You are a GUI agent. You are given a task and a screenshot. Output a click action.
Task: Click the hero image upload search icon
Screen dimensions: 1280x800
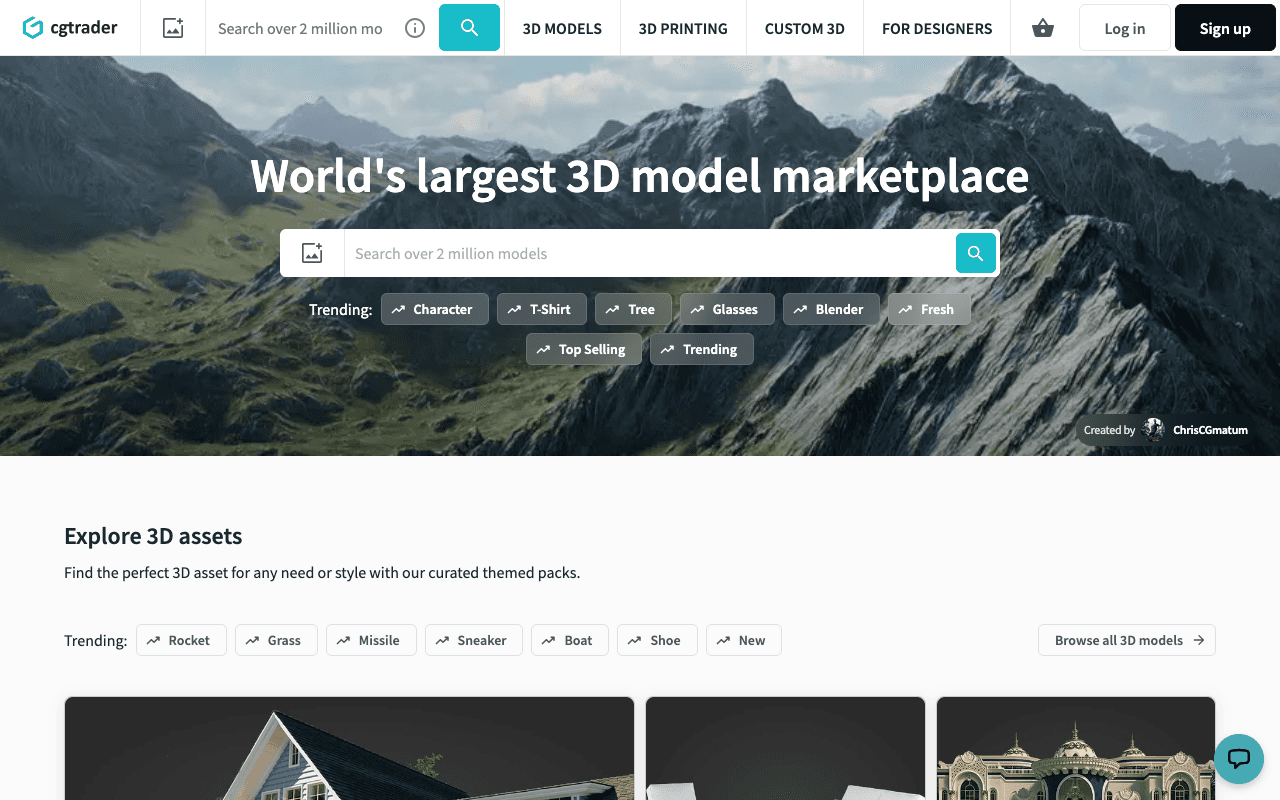point(312,253)
